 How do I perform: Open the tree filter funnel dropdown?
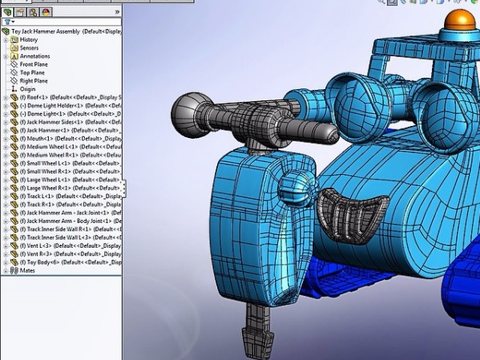(9, 22)
